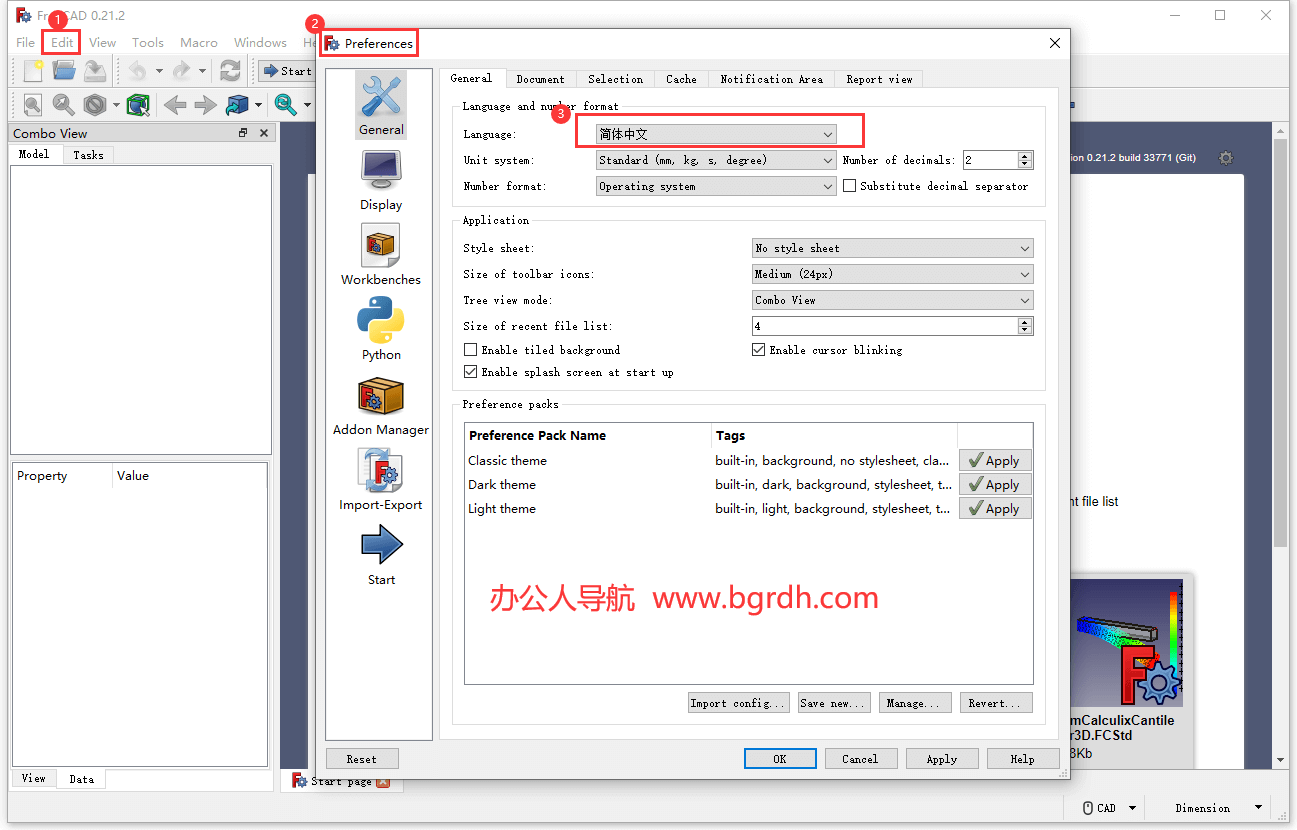Open the Edit menu
Viewport: 1297px width, 830px height.
pyautogui.click(x=62, y=43)
